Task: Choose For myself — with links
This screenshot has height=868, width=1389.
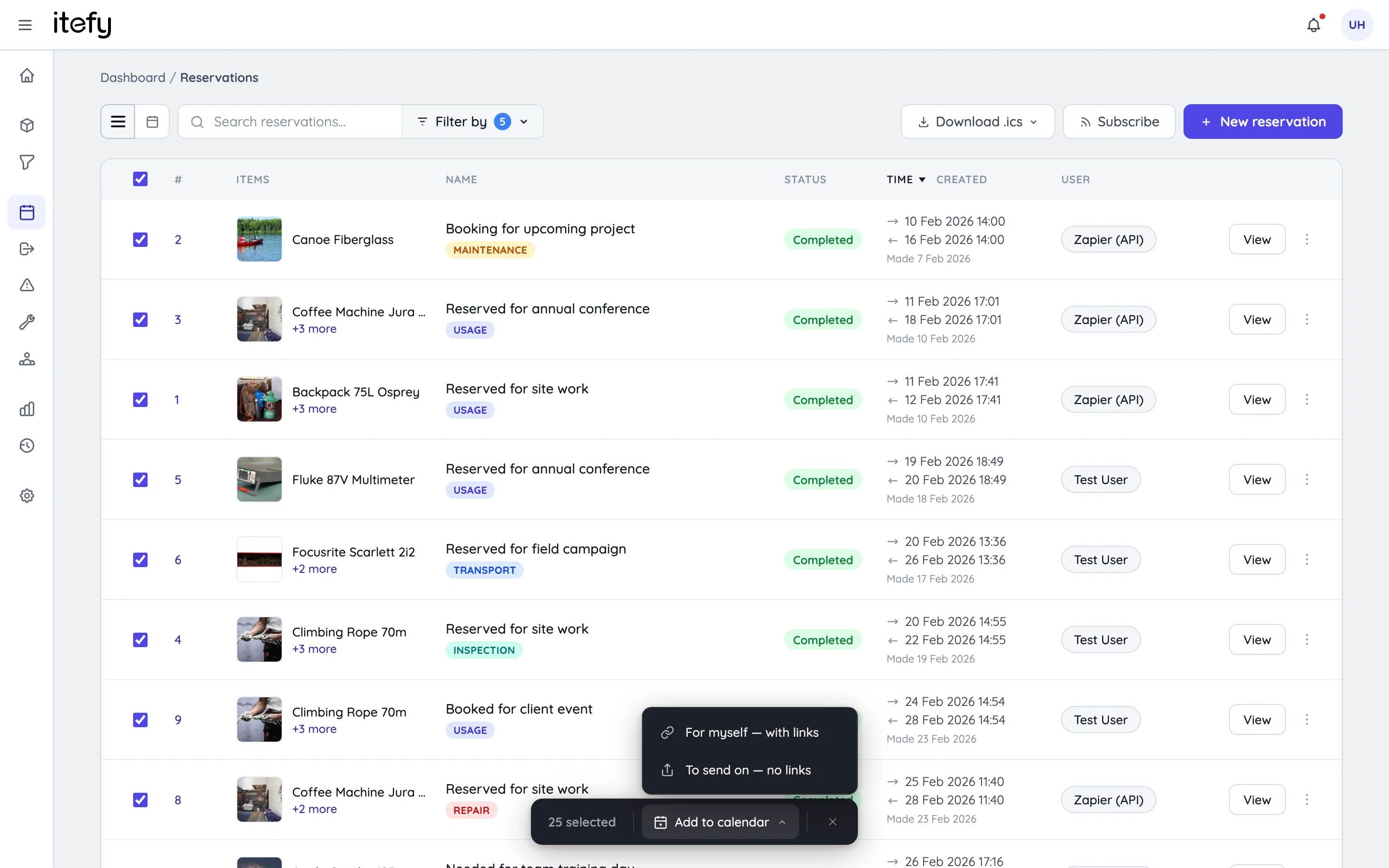Action: (749, 732)
